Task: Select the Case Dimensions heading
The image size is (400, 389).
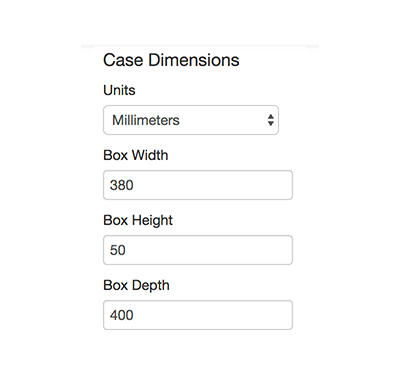Action: click(171, 60)
